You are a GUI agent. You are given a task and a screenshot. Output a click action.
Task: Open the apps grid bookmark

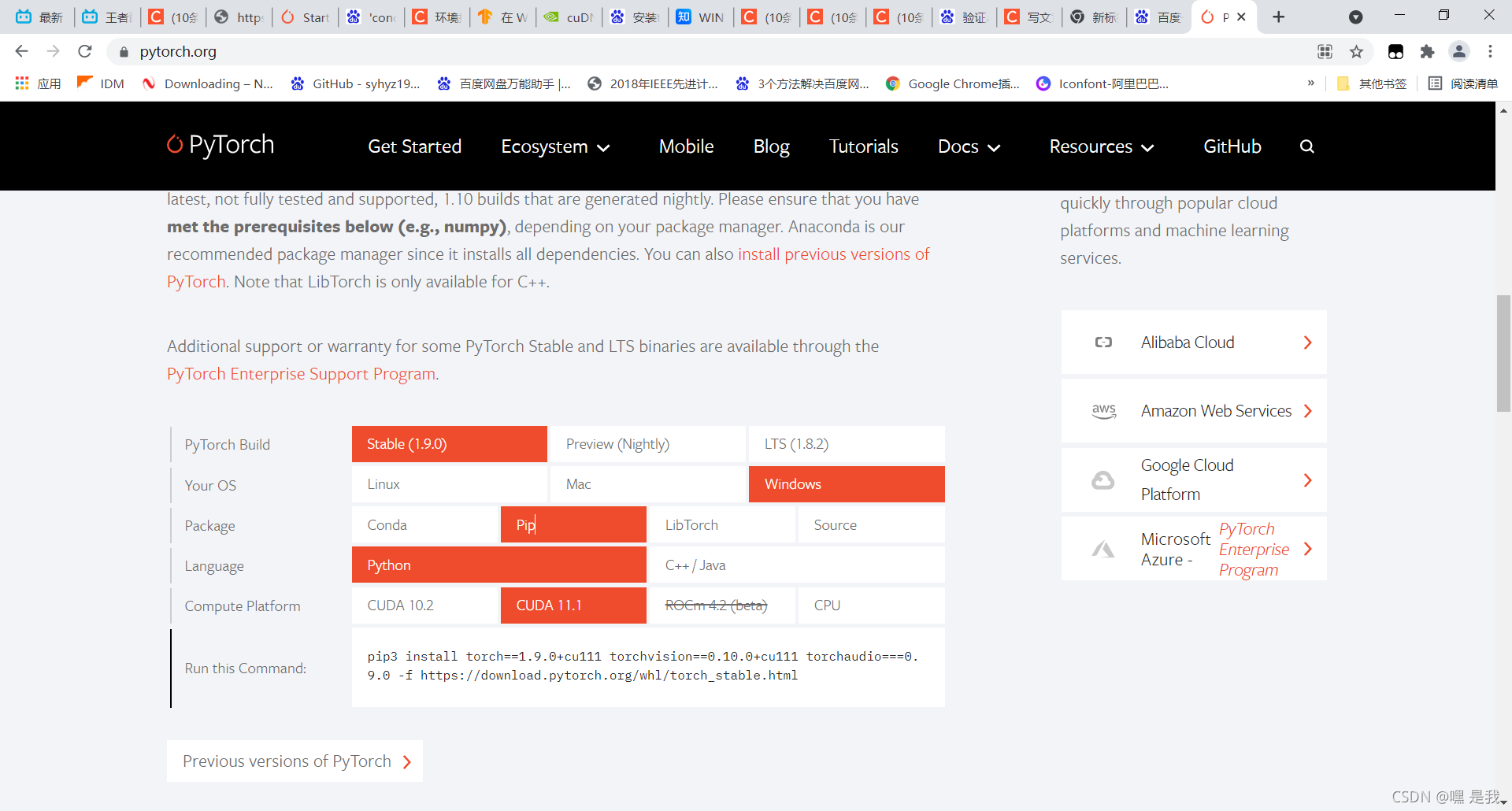pyautogui.click(x=37, y=83)
